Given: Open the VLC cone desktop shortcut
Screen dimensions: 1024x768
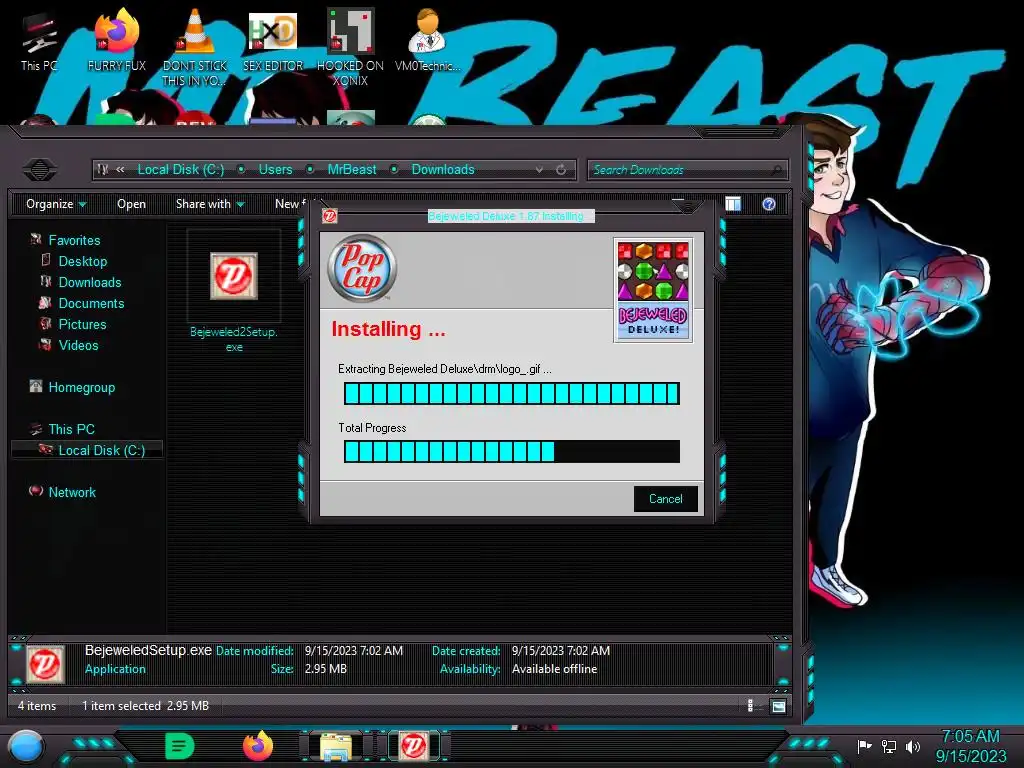Looking at the screenshot, I should point(194,47).
